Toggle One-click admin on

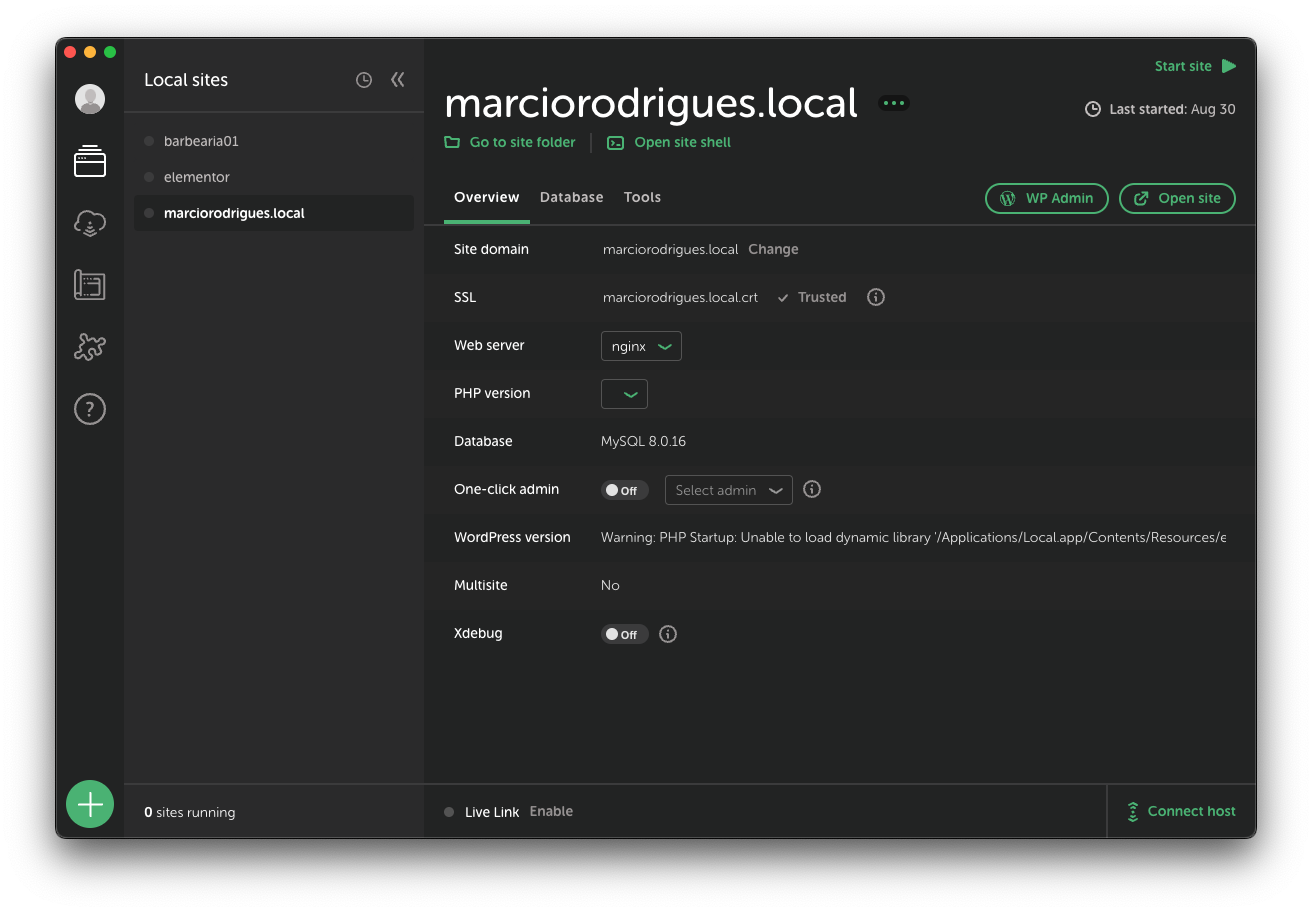coord(624,490)
